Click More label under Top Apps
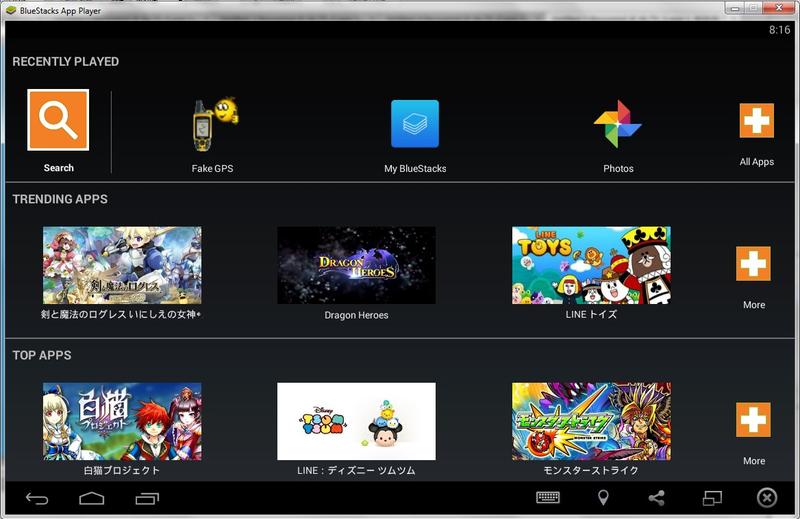The width and height of the screenshot is (800, 519). tap(754, 461)
